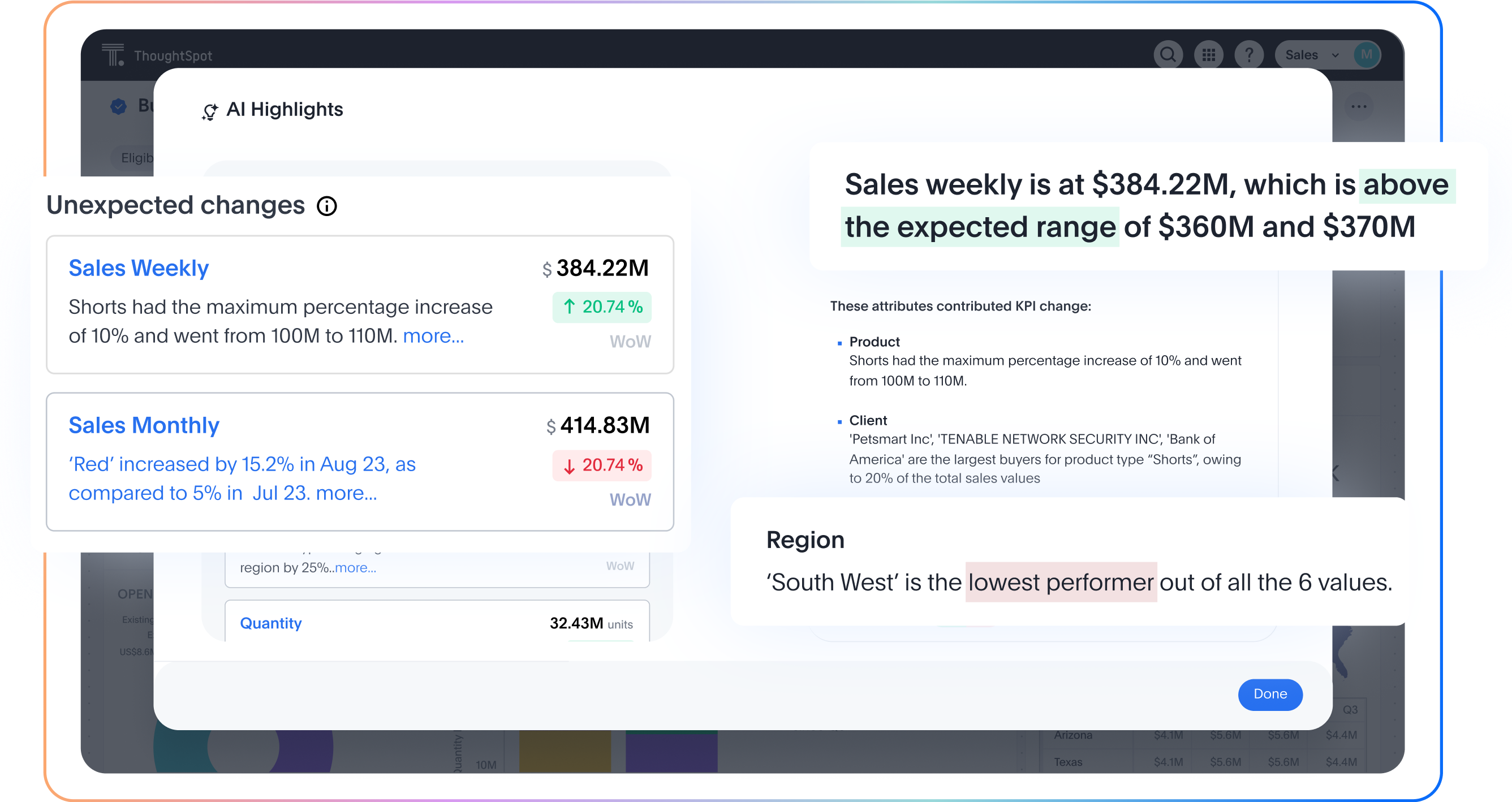This screenshot has height=802, width=1512.
Task: Open the apps grid icon
Action: (1209, 54)
